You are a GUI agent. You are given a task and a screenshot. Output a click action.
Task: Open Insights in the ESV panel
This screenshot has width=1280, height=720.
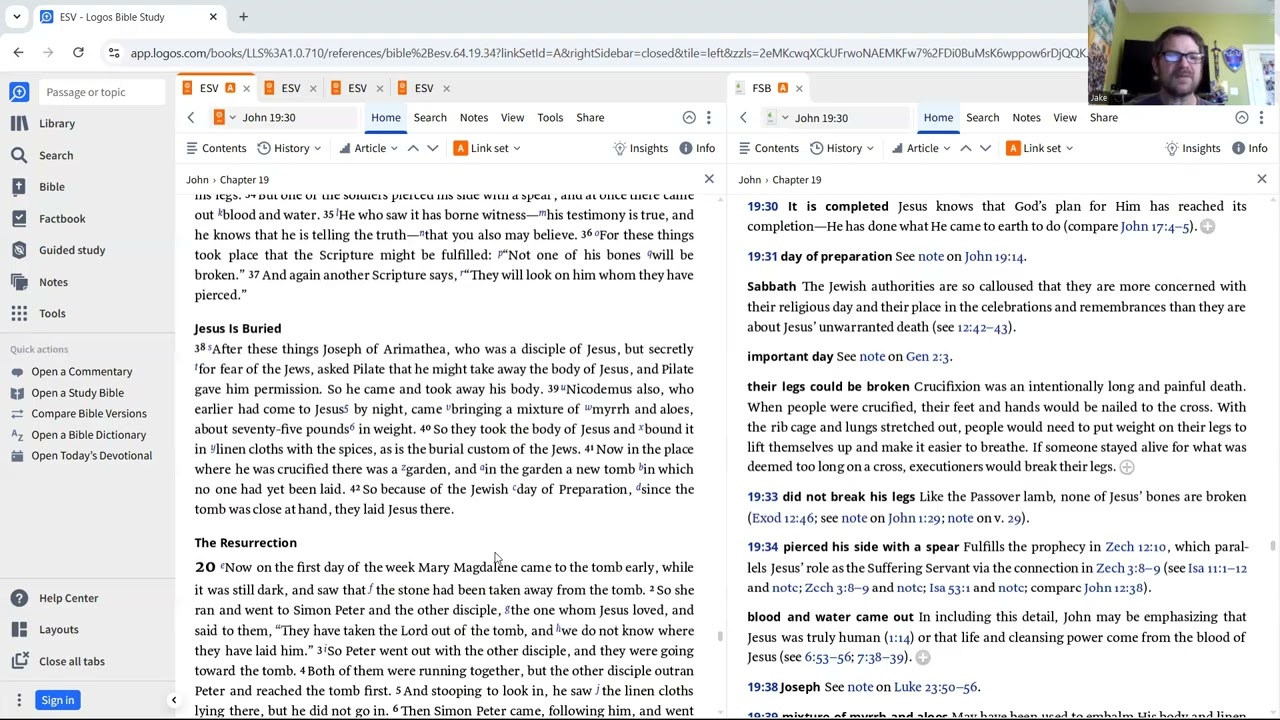coord(640,148)
